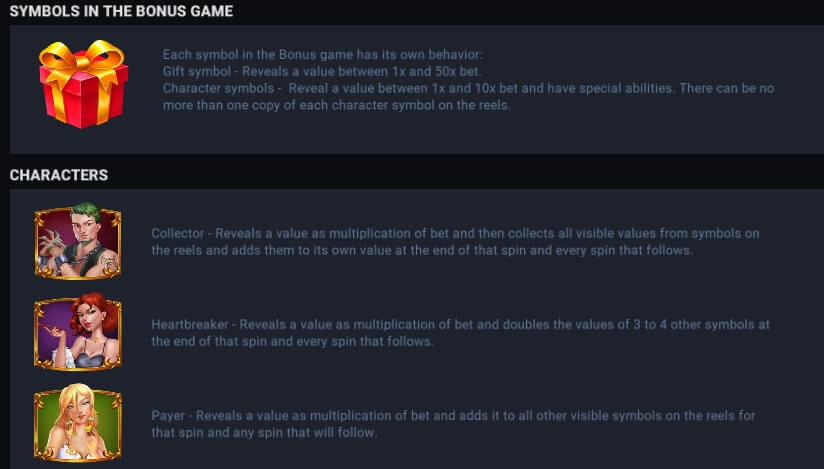
Task: Click the green hair of Collector portrait
Action: pyautogui.click(x=86, y=210)
